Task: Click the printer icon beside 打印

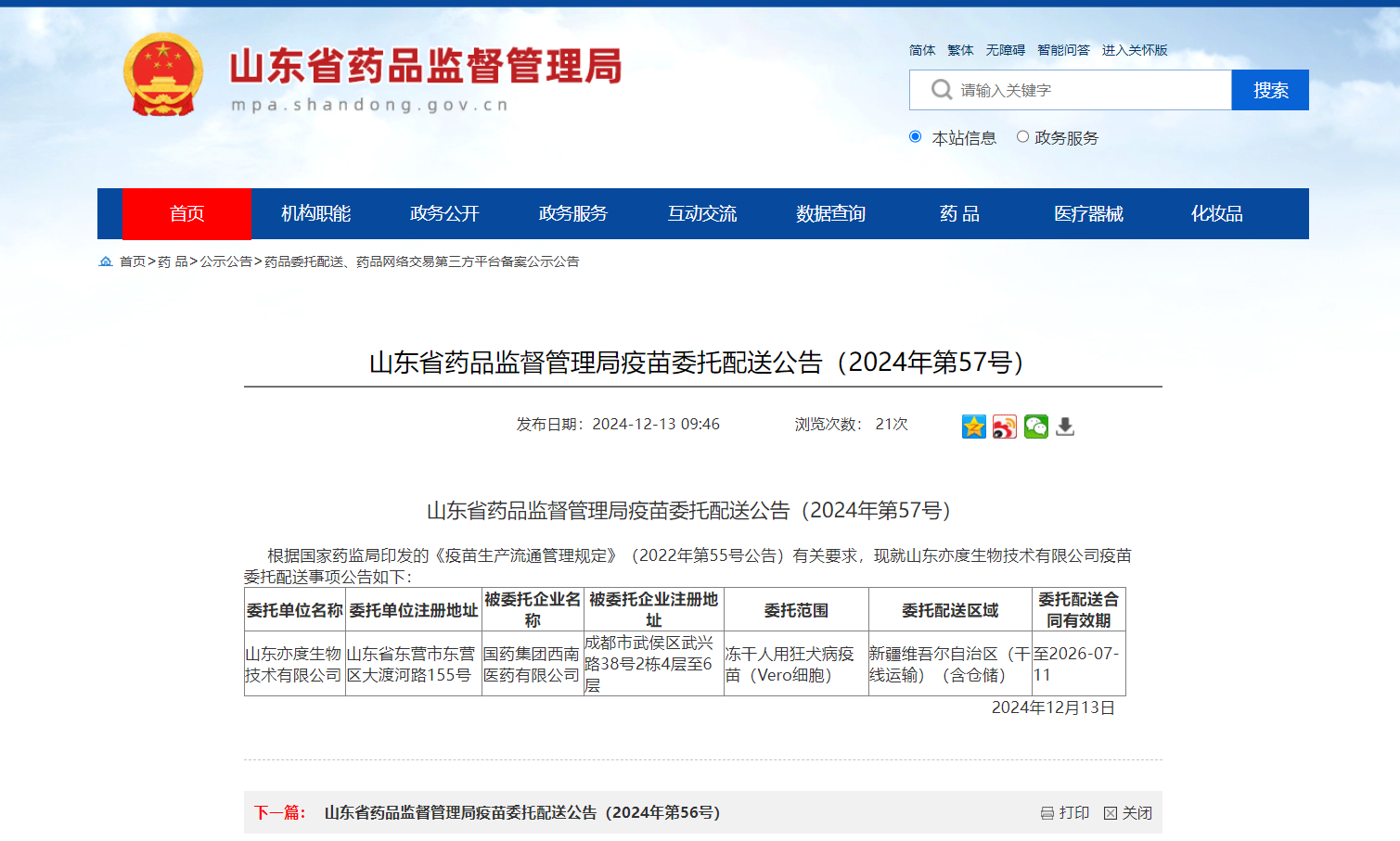Action: tap(1047, 813)
